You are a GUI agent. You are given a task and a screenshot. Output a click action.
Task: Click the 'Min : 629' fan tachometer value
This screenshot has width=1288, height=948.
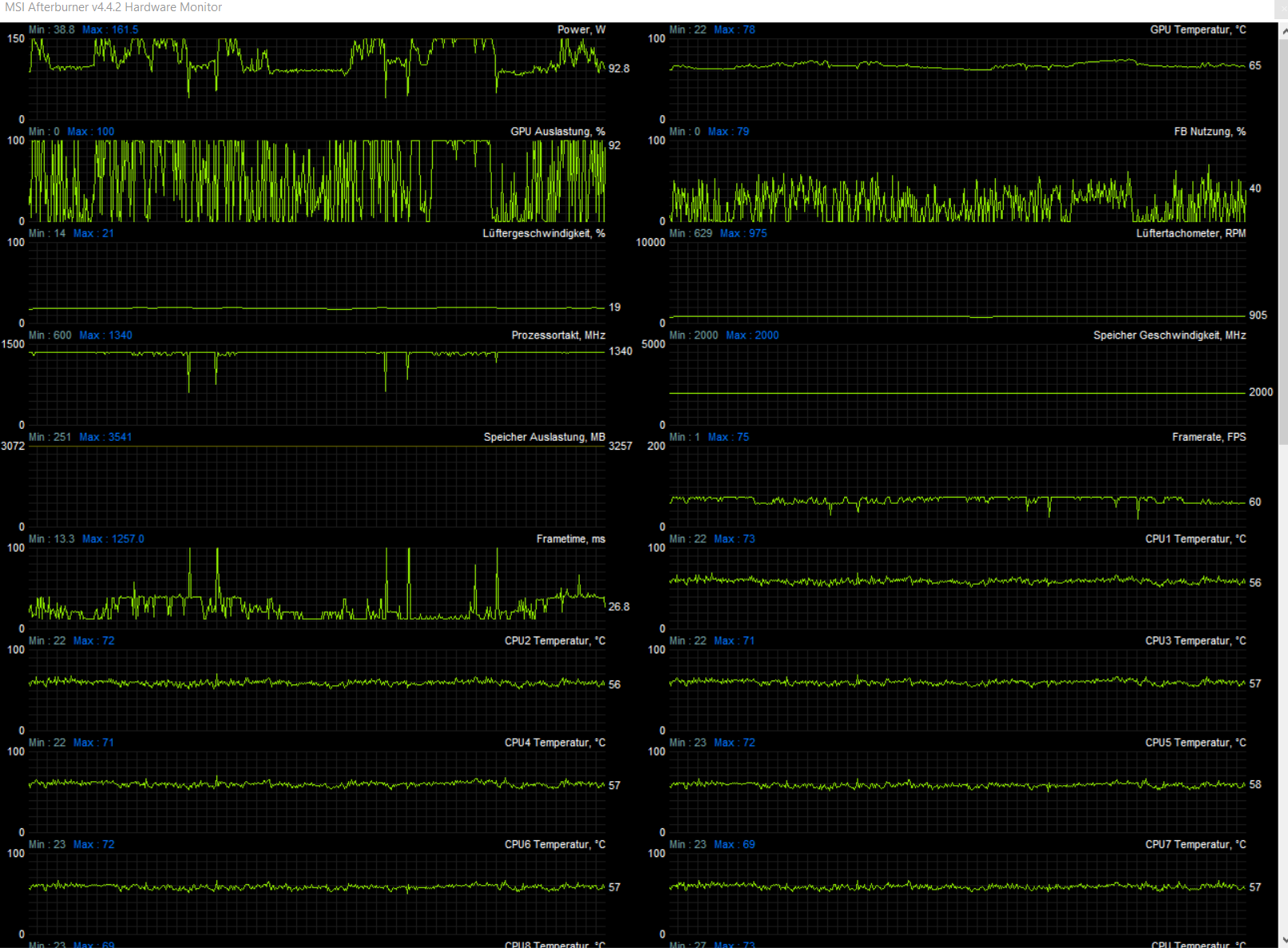coord(691,233)
